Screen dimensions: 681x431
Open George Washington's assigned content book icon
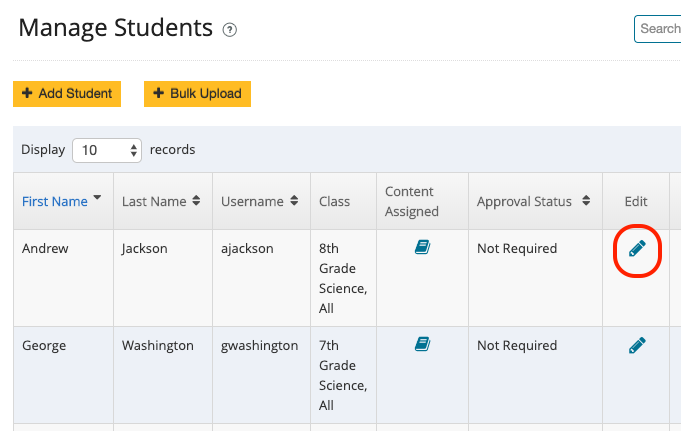[x=422, y=344]
